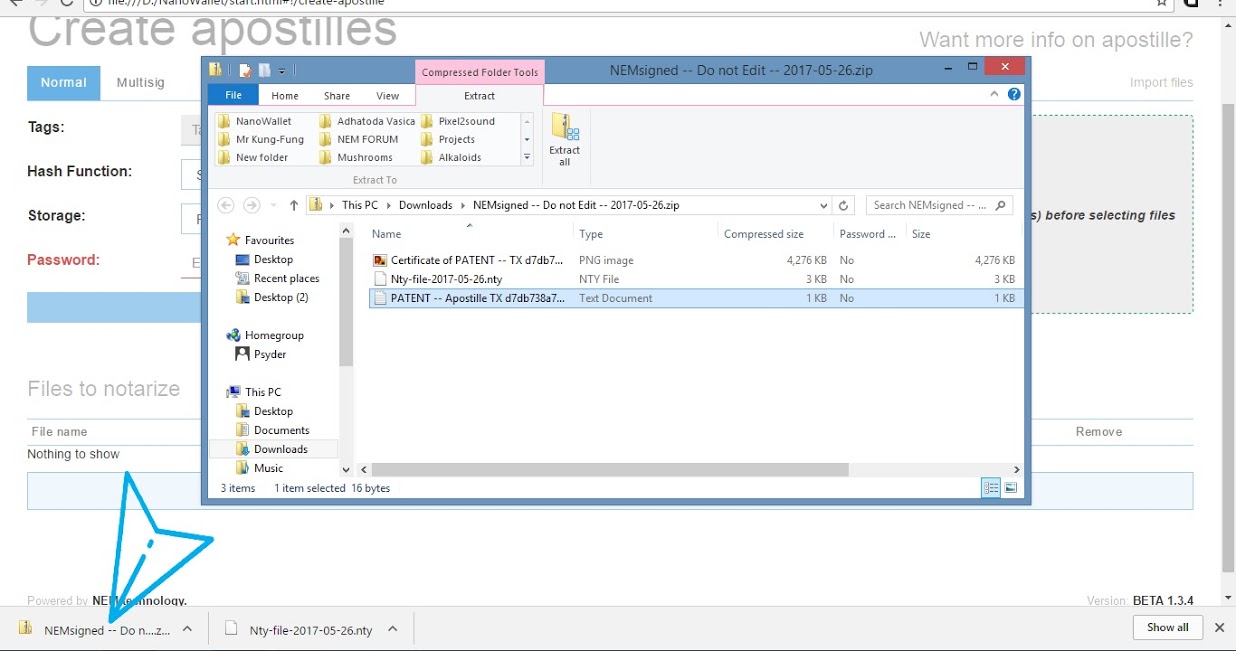Image resolution: width=1236 pixels, height=651 pixels.
Task: Click the file list horizontal scrollbar
Action: tap(610, 469)
